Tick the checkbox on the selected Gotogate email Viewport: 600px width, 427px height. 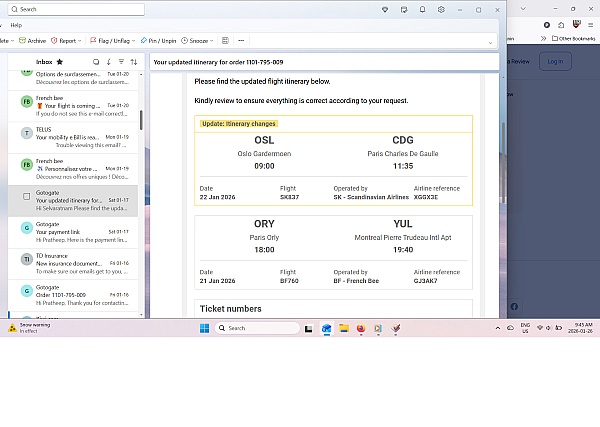(26, 196)
